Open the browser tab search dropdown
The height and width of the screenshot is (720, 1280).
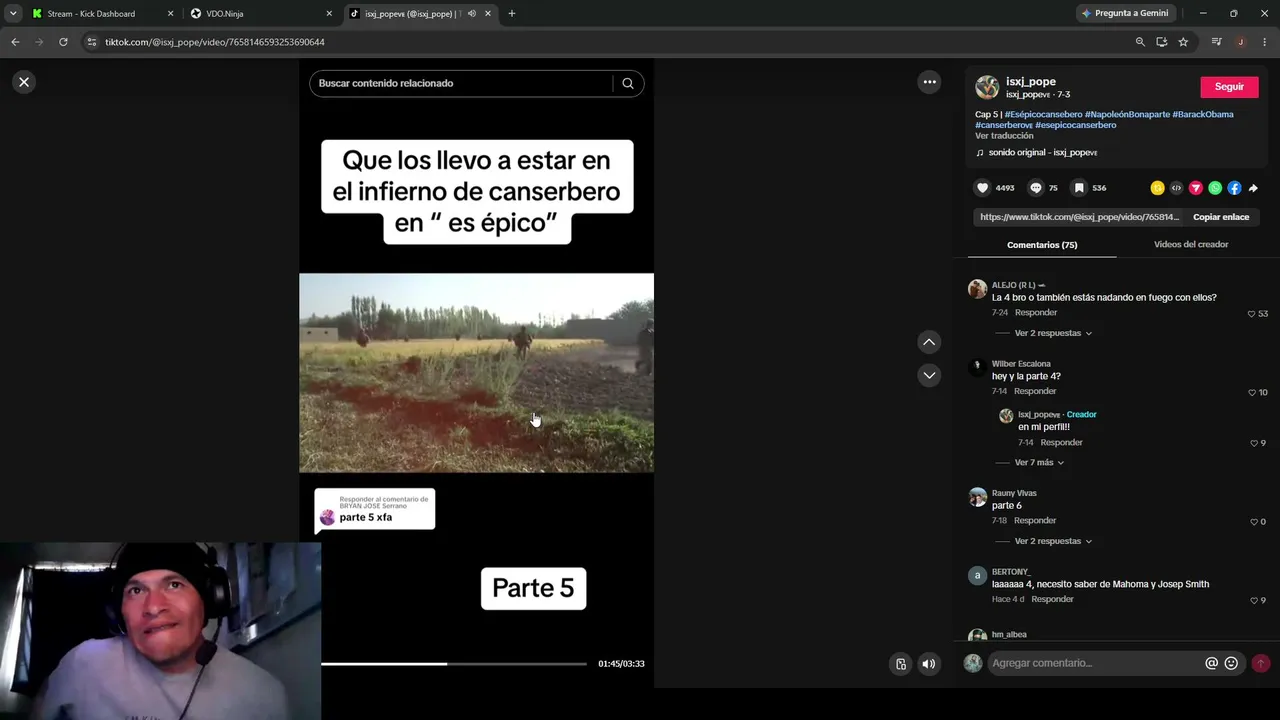click(13, 14)
